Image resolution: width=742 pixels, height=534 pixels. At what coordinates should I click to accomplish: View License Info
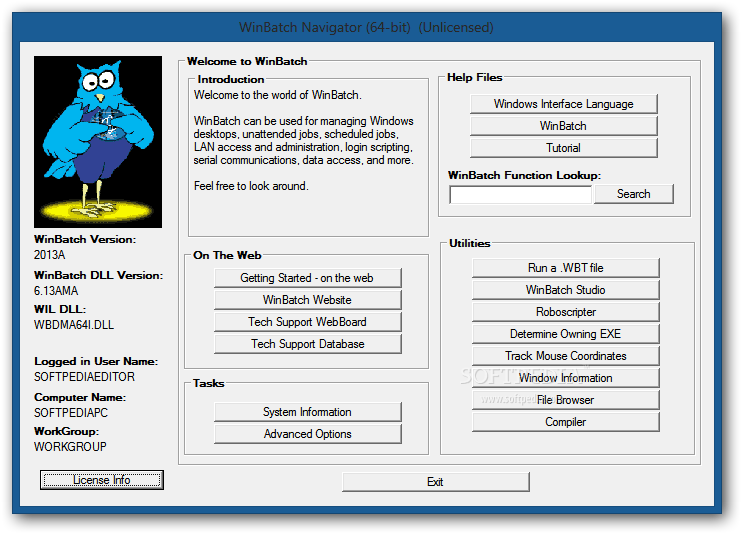click(x=102, y=480)
